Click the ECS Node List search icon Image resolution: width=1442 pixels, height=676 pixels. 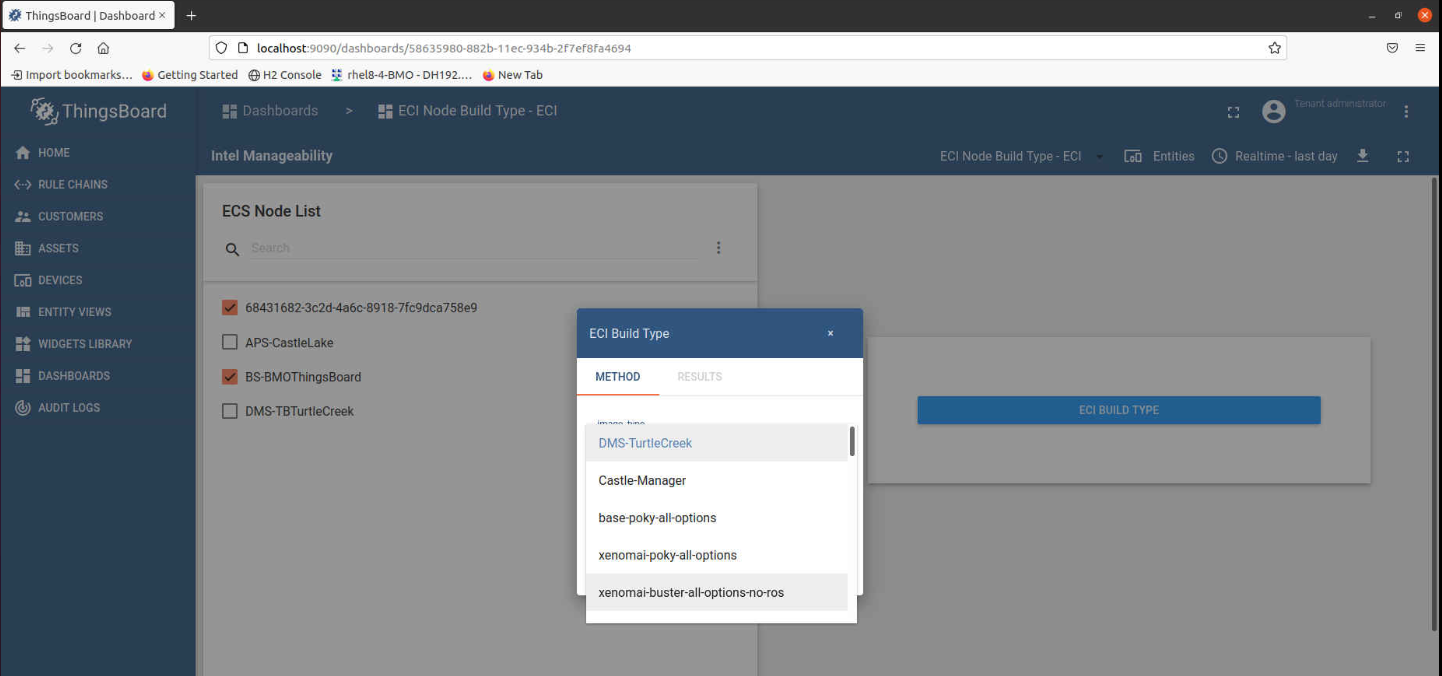pyautogui.click(x=232, y=249)
